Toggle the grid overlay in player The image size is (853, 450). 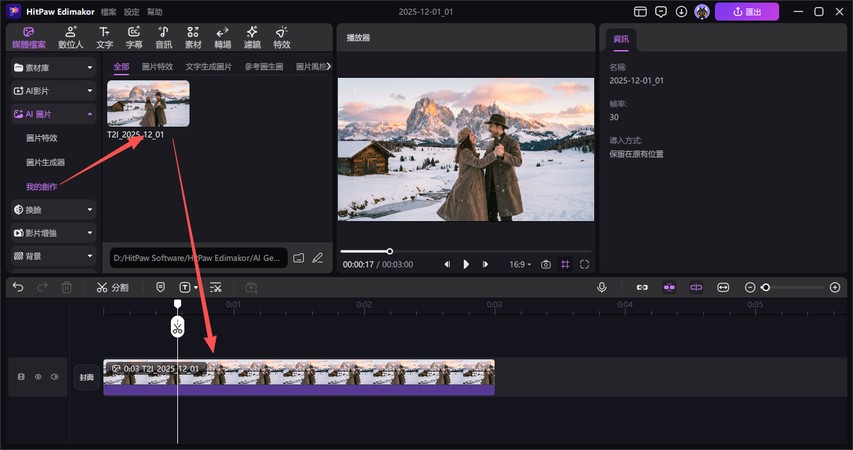[565, 264]
